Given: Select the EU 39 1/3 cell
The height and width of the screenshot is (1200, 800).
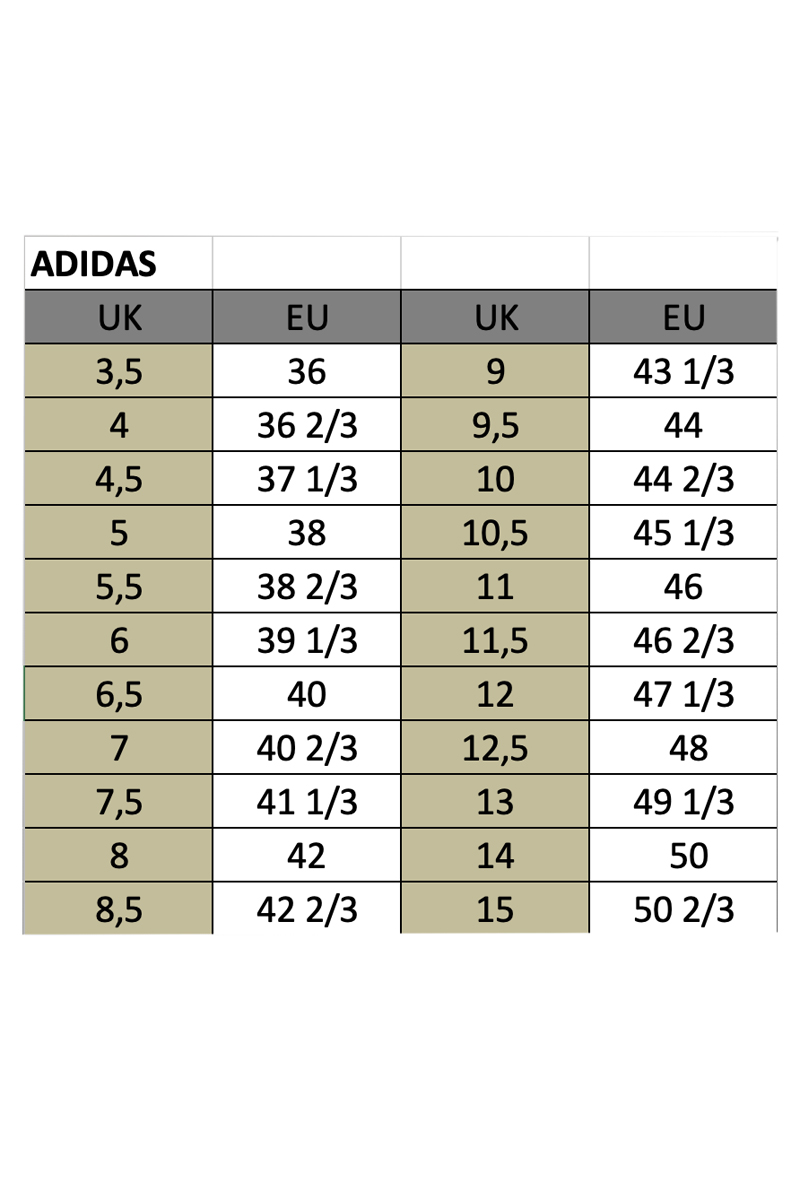Looking at the screenshot, I should pos(307,641).
